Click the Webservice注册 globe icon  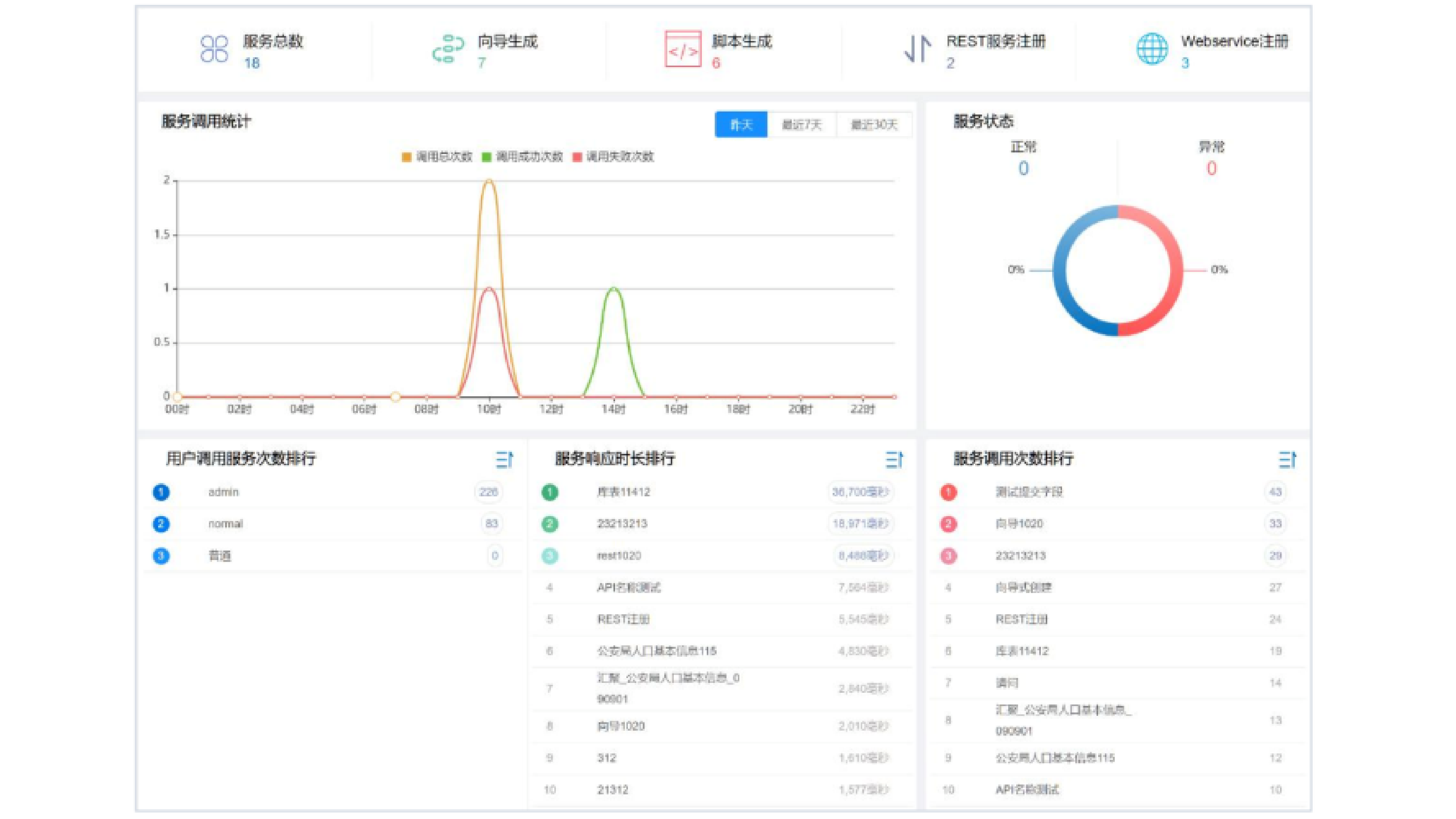click(x=1152, y=49)
